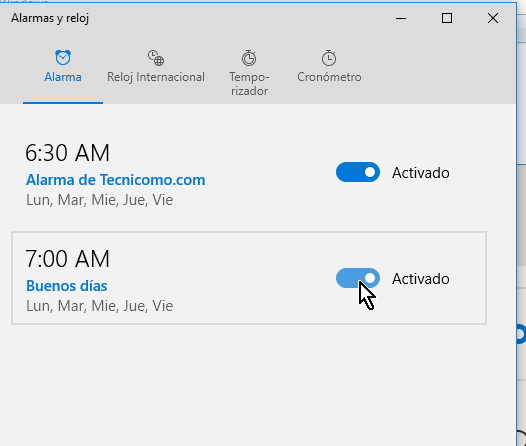The height and width of the screenshot is (446, 526).
Task: Maximize the Alarmas y reloj window
Action: coord(446,18)
